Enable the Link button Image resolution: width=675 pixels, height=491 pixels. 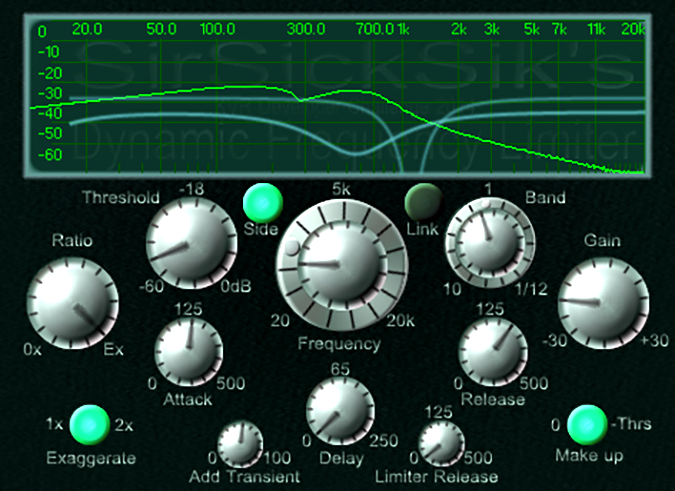click(x=424, y=203)
